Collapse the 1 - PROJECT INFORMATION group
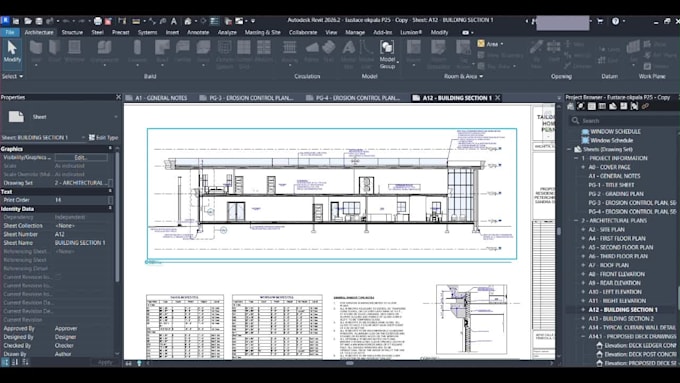This screenshot has height=383, width=680. point(576,158)
